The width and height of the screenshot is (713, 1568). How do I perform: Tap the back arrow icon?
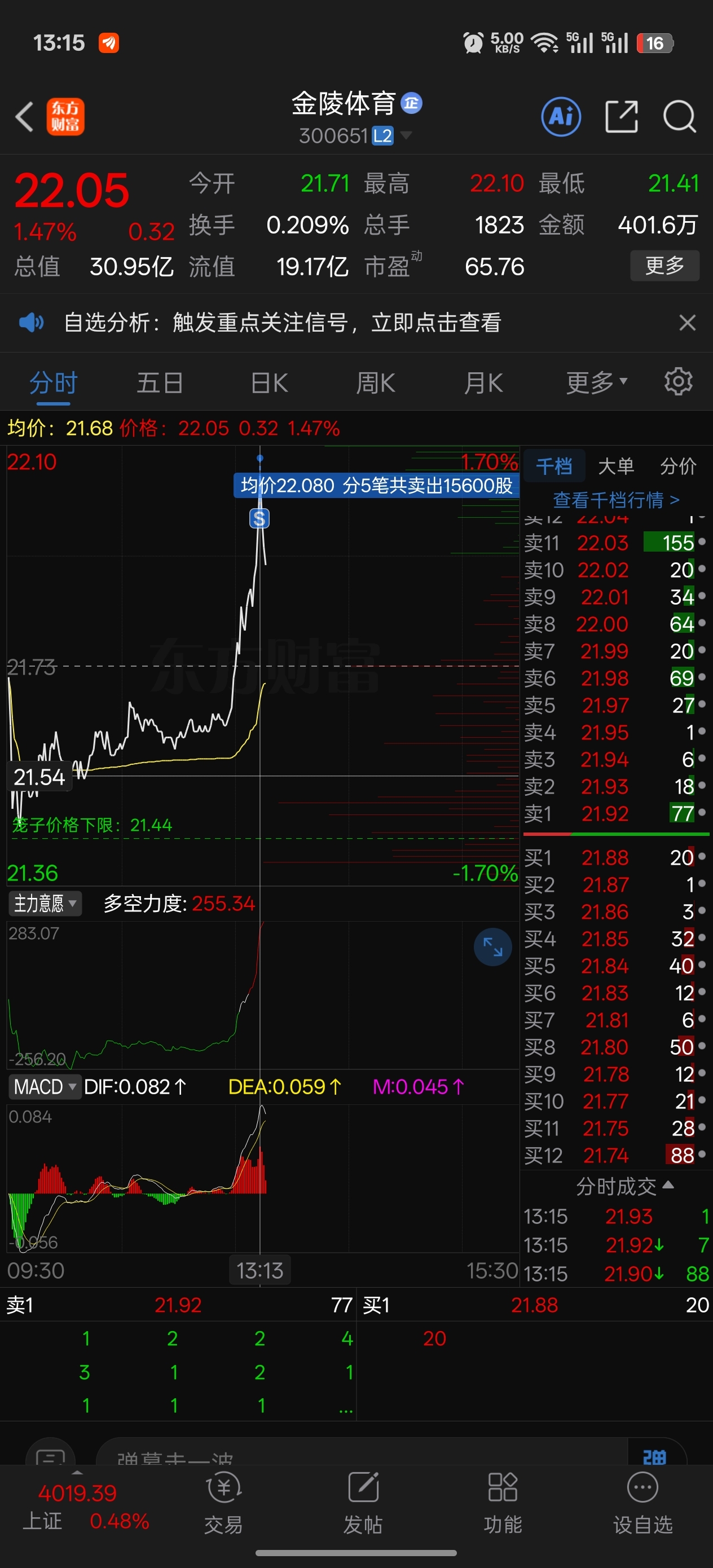(24, 117)
